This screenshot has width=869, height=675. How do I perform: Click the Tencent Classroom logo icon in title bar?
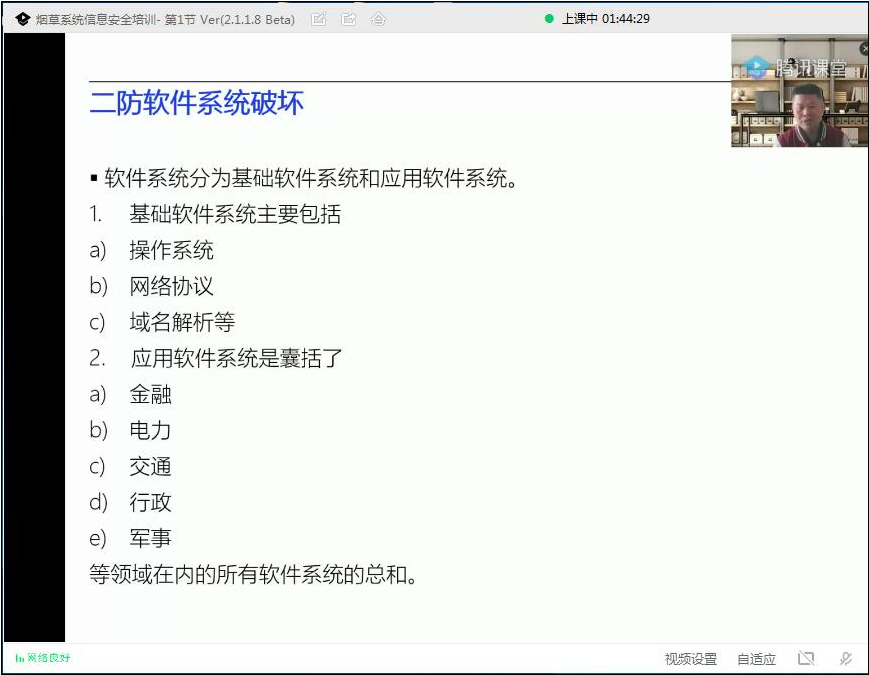[23, 19]
